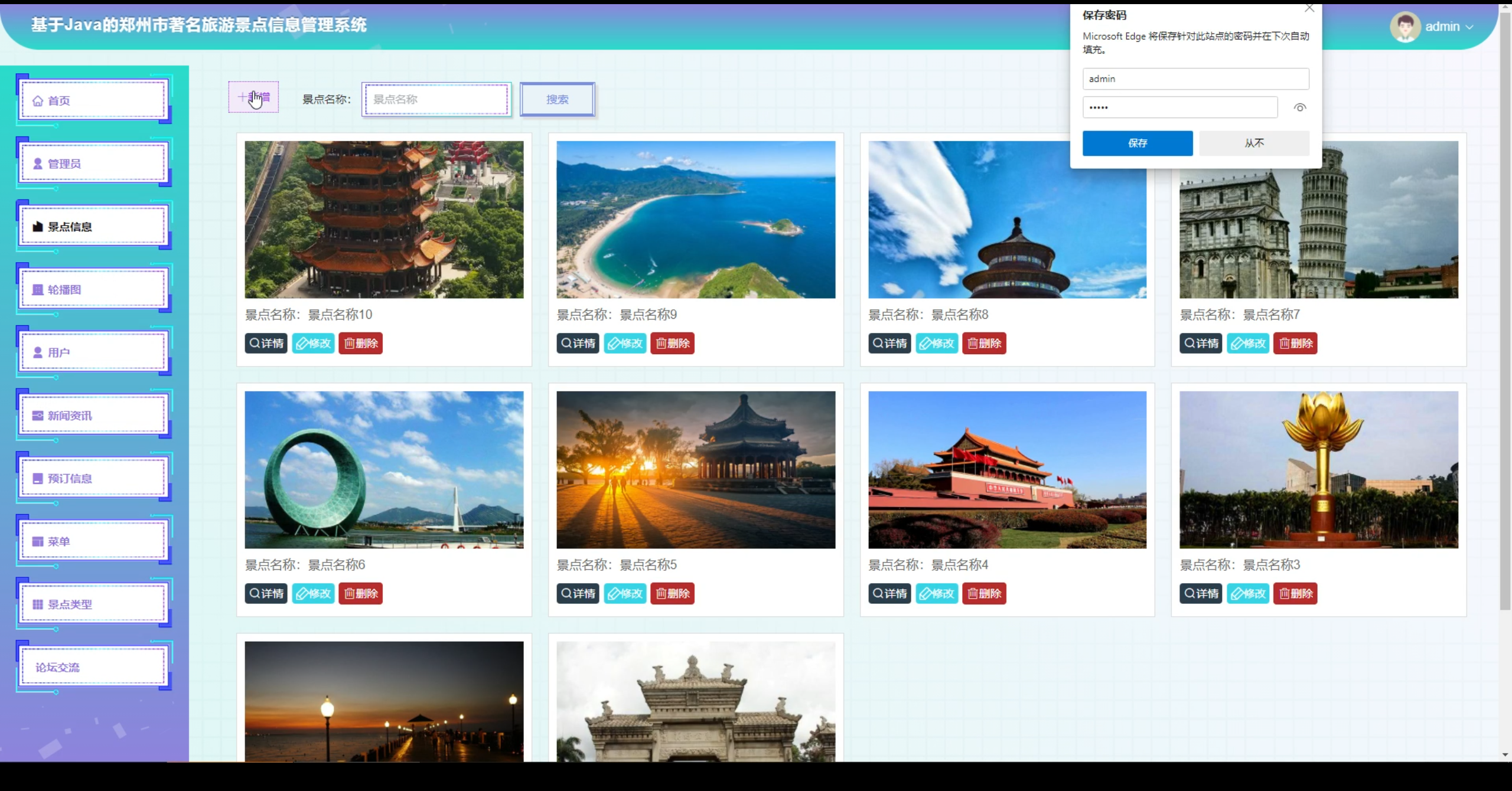Click the edit 修改 icon on 景点名称9 card

pos(615,343)
